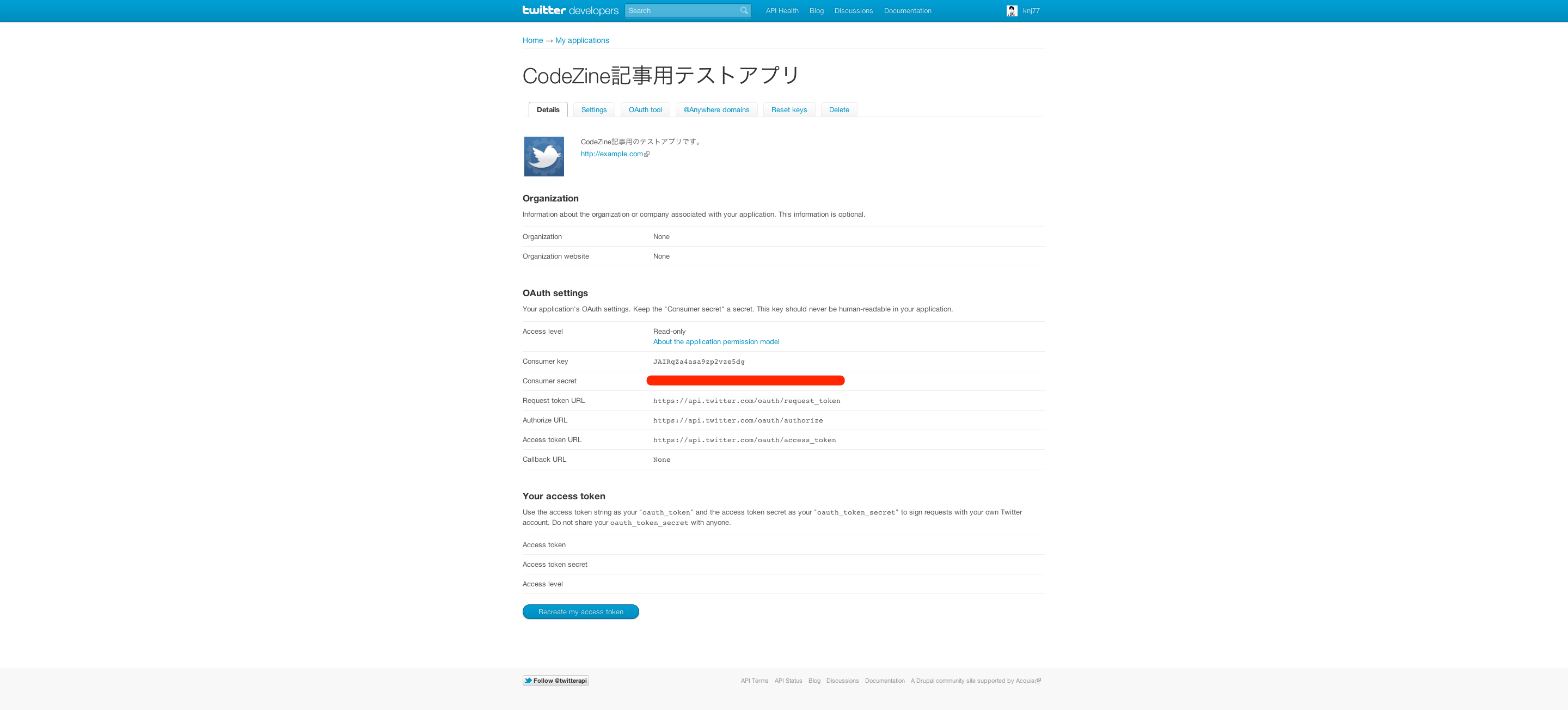The image size is (1568, 710).
Task: Open API Health in top navigation
Action: (x=782, y=11)
